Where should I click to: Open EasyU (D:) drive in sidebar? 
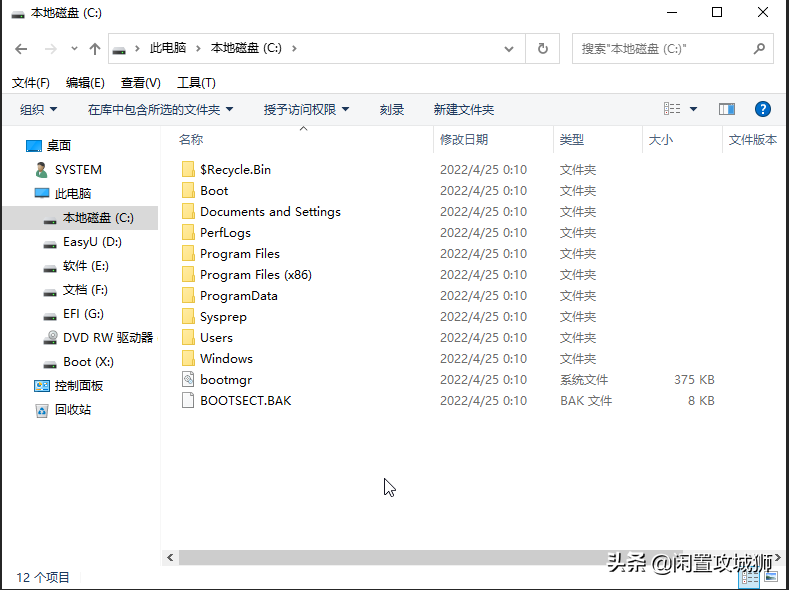coord(92,242)
